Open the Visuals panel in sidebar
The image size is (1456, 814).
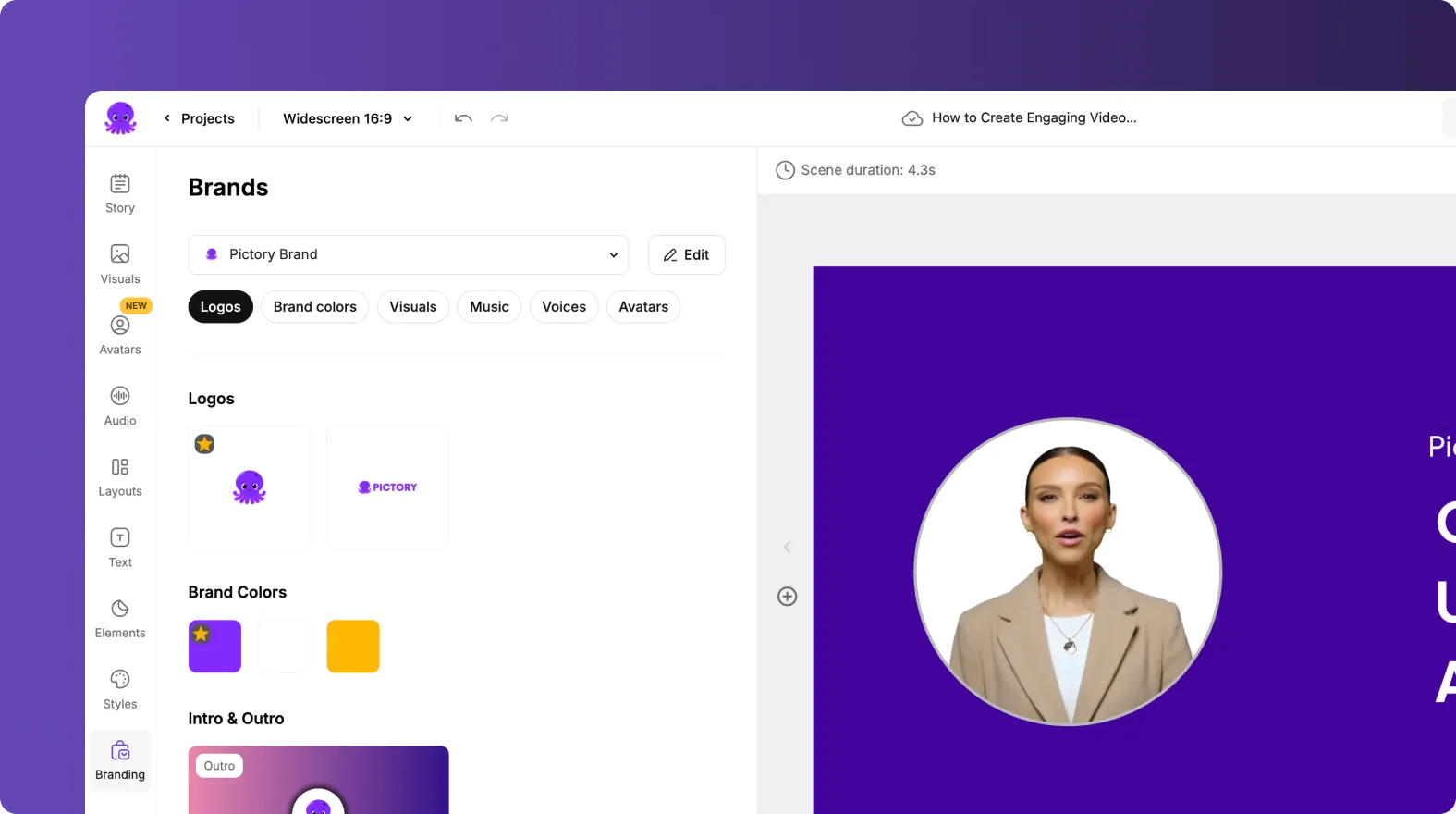point(120,265)
